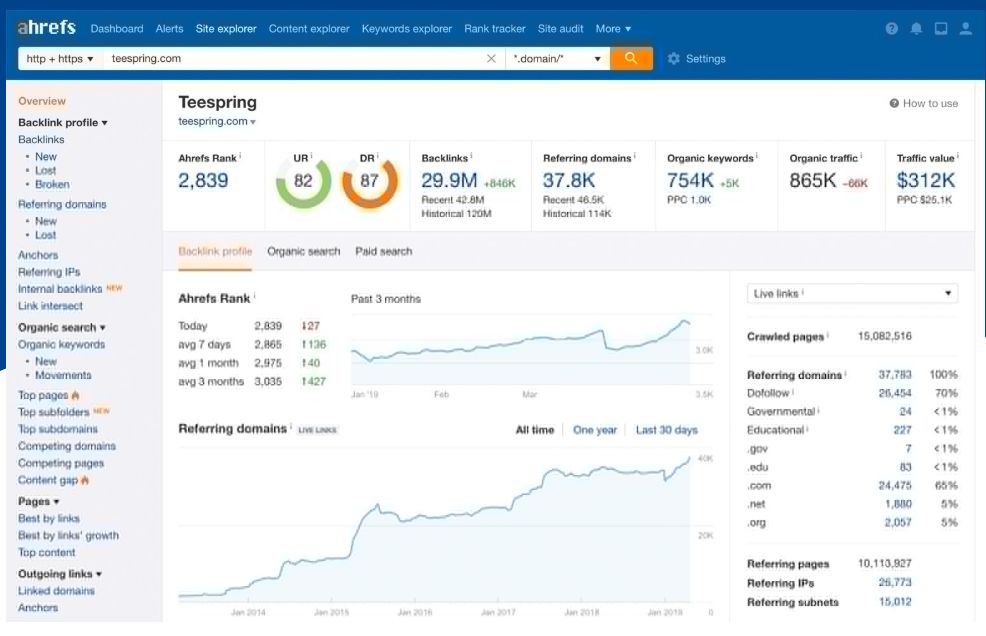Open the http + https protocol dropdown

point(60,59)
